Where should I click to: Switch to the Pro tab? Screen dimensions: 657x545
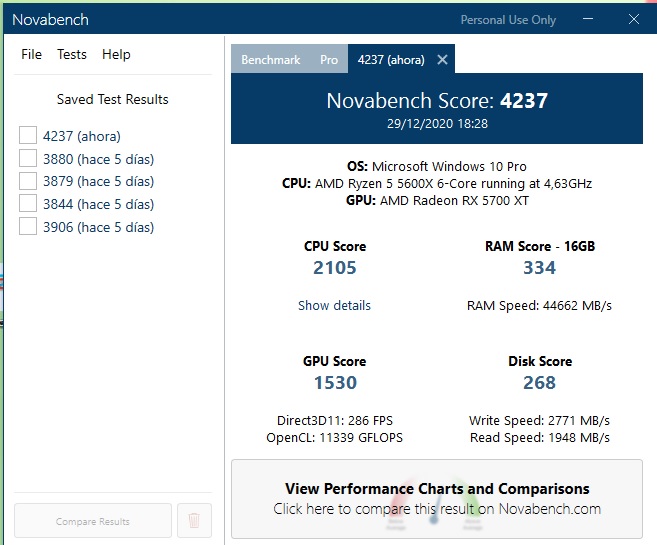tap(329, 59)
